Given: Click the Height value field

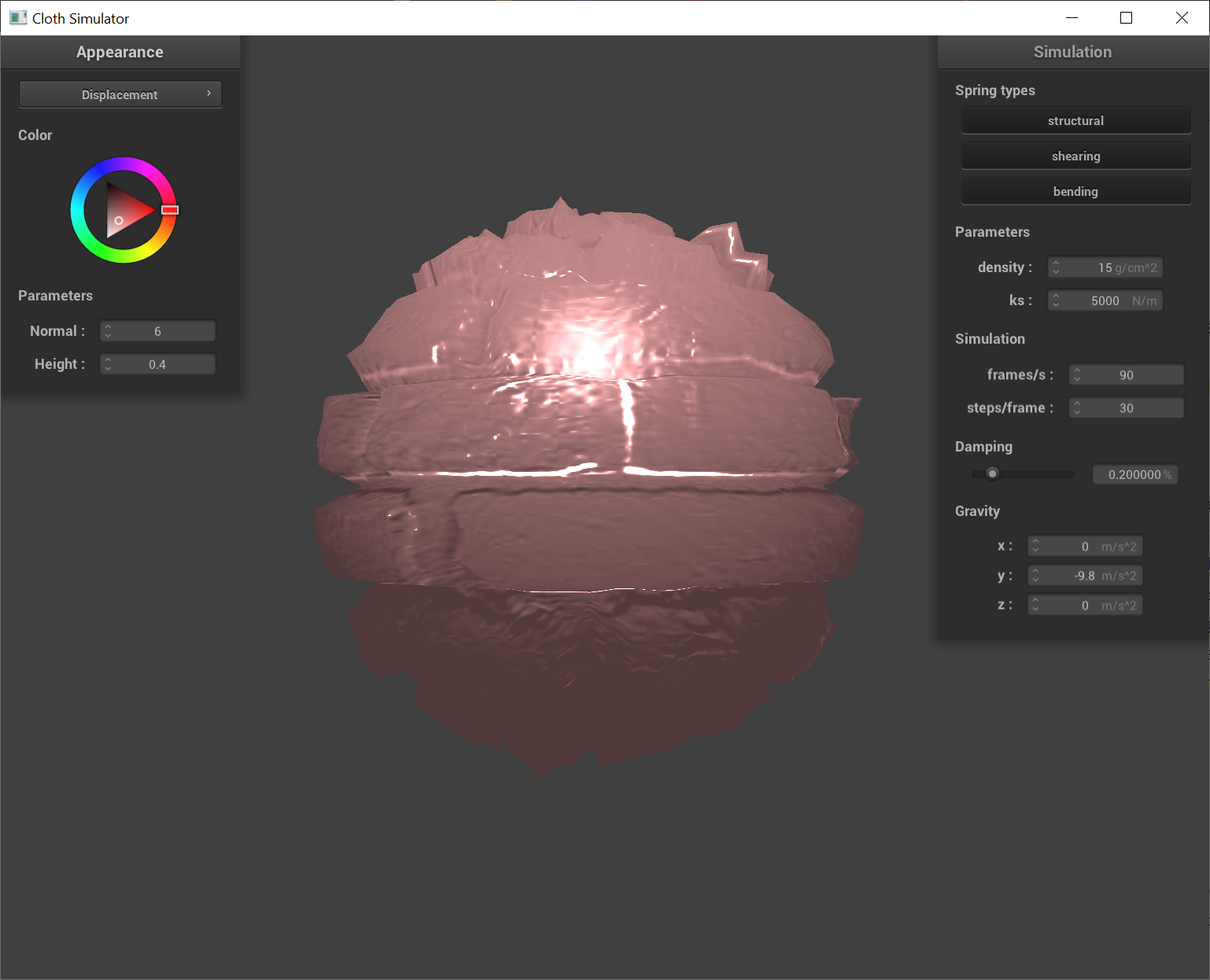Looking at the screenshot, I should coord(157,364).
